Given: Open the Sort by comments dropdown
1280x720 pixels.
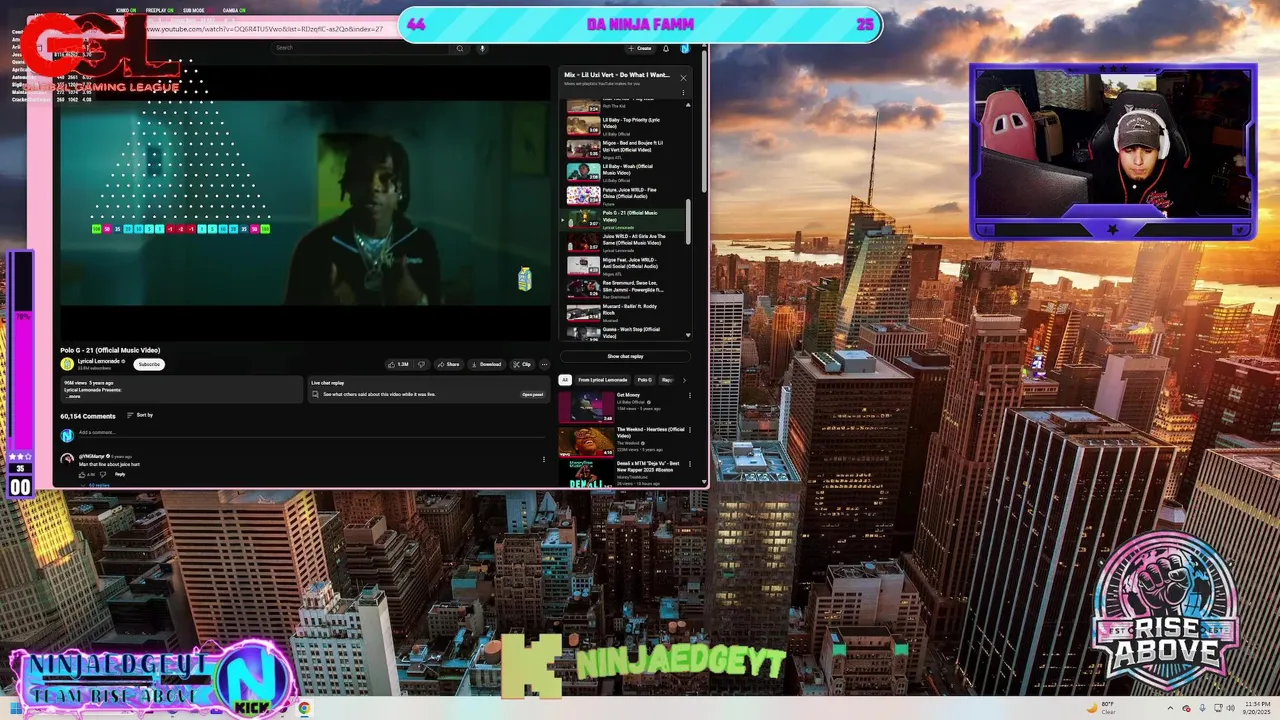Looking at the screenshot, I should (x=139, y=415).
